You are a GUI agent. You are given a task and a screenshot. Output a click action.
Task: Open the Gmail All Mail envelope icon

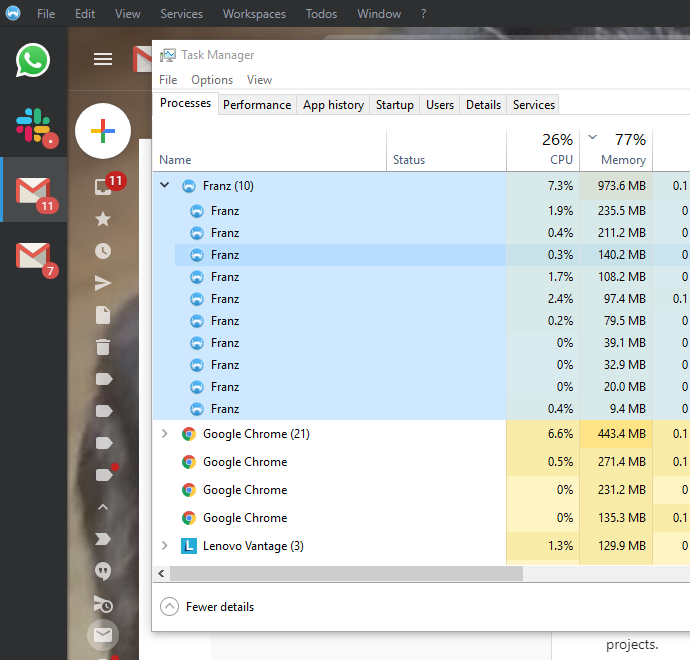(103, 634)
